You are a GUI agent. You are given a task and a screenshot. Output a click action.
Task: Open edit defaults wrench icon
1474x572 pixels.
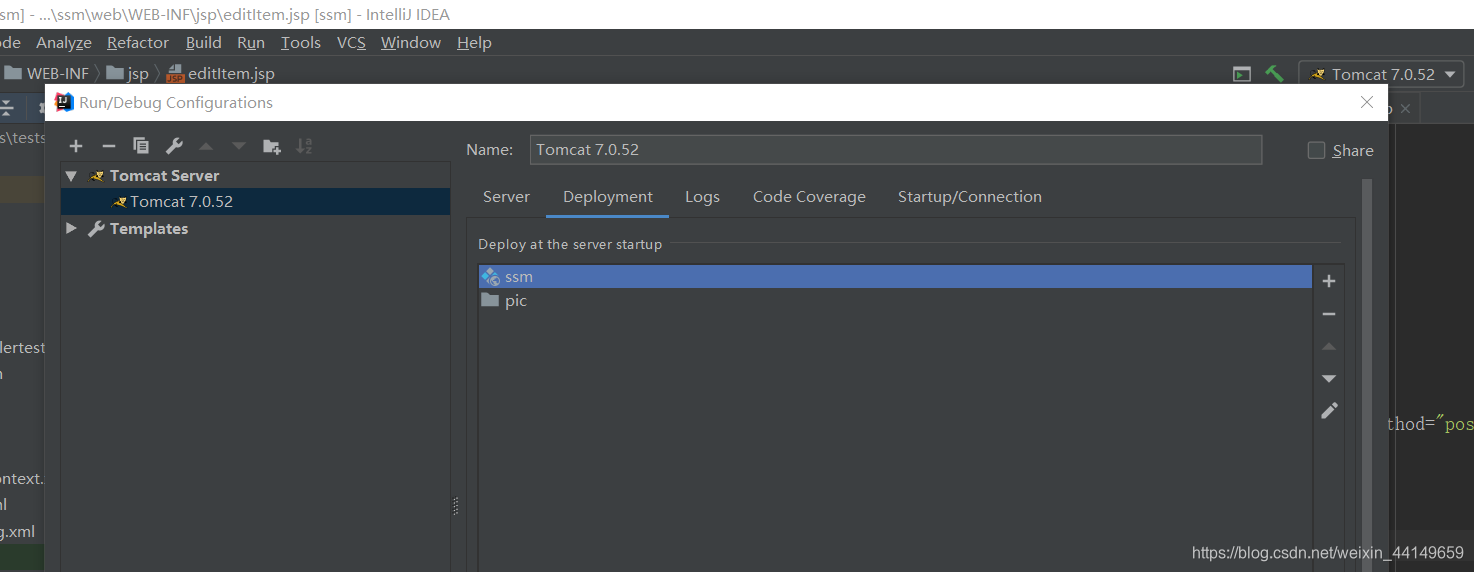pos(174,146)
